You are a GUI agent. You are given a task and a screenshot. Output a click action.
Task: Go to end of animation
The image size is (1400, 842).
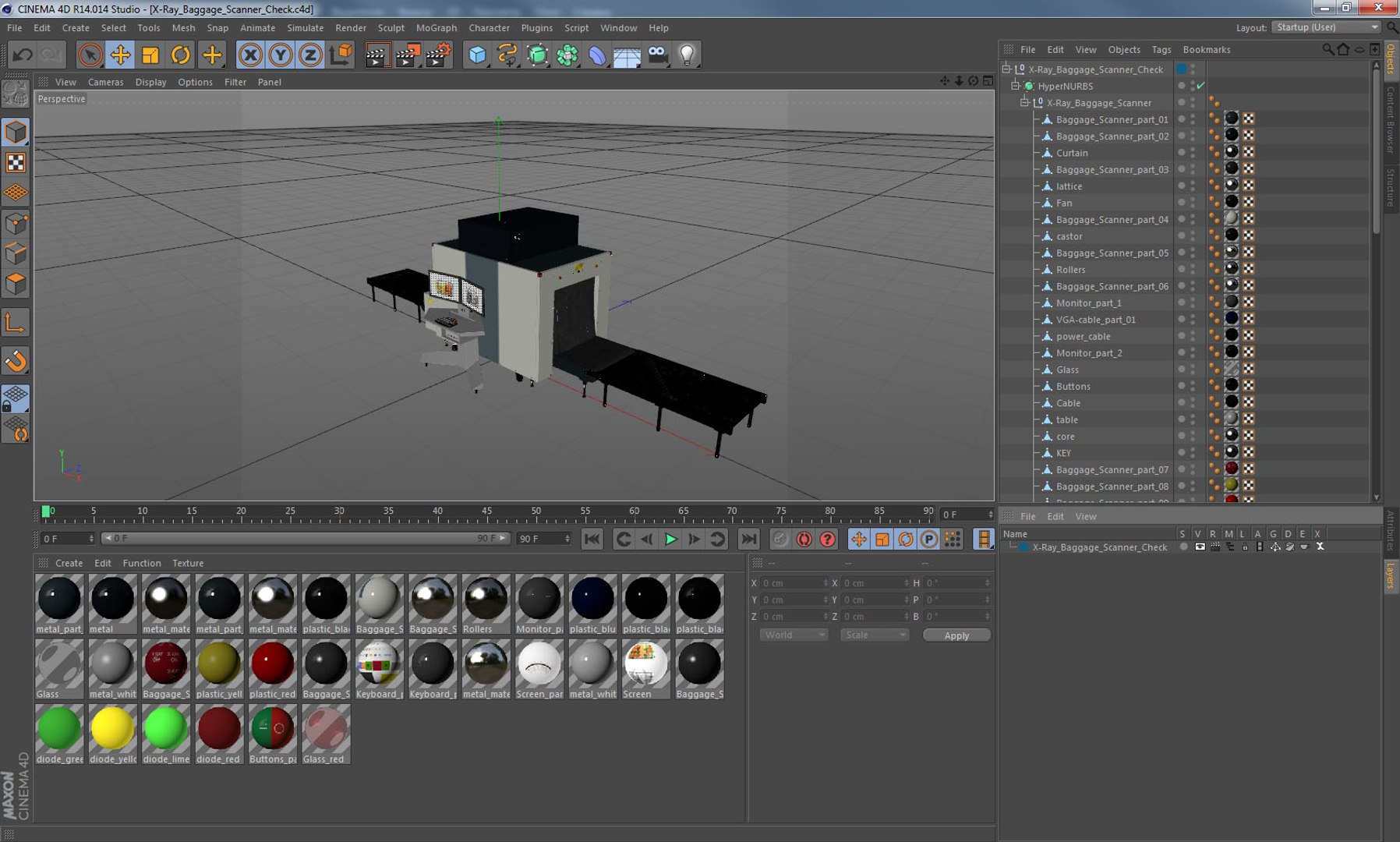pos(748,539)
